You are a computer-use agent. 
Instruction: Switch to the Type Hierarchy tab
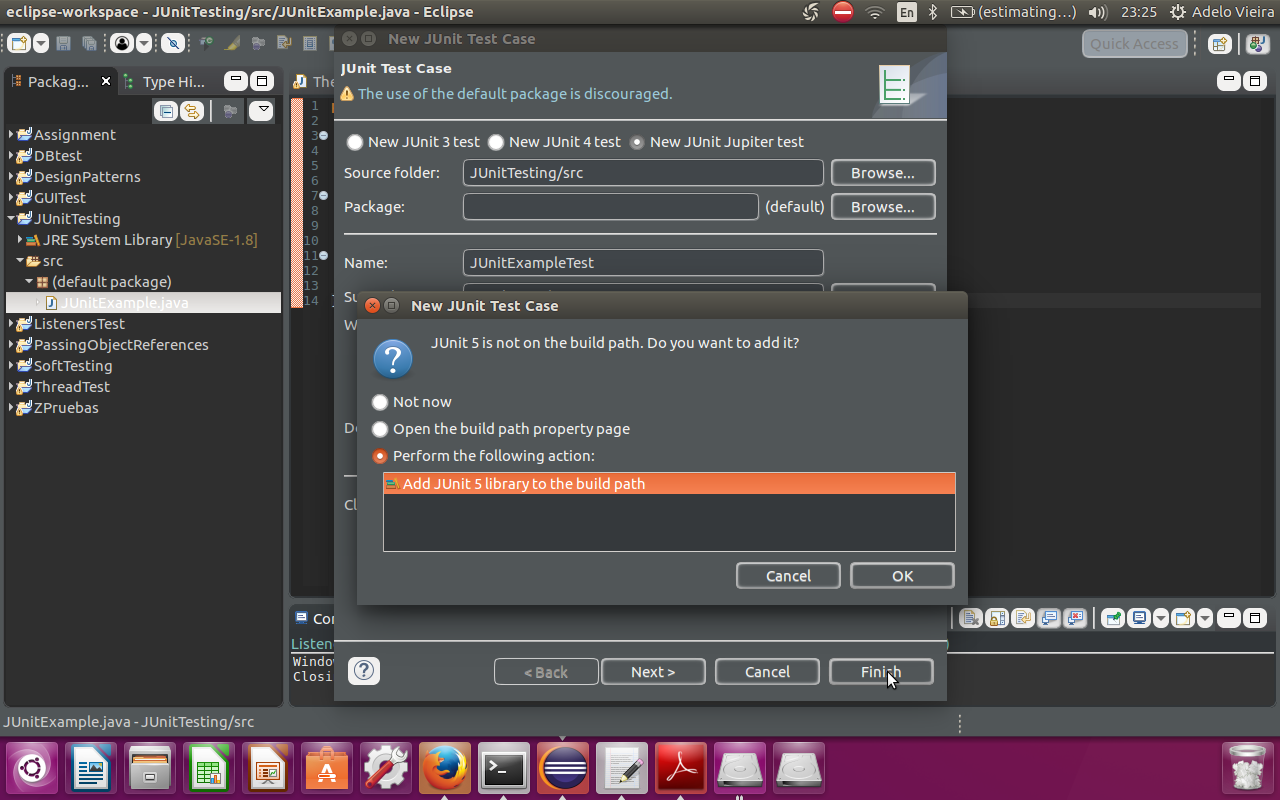[x=170, y=82]
